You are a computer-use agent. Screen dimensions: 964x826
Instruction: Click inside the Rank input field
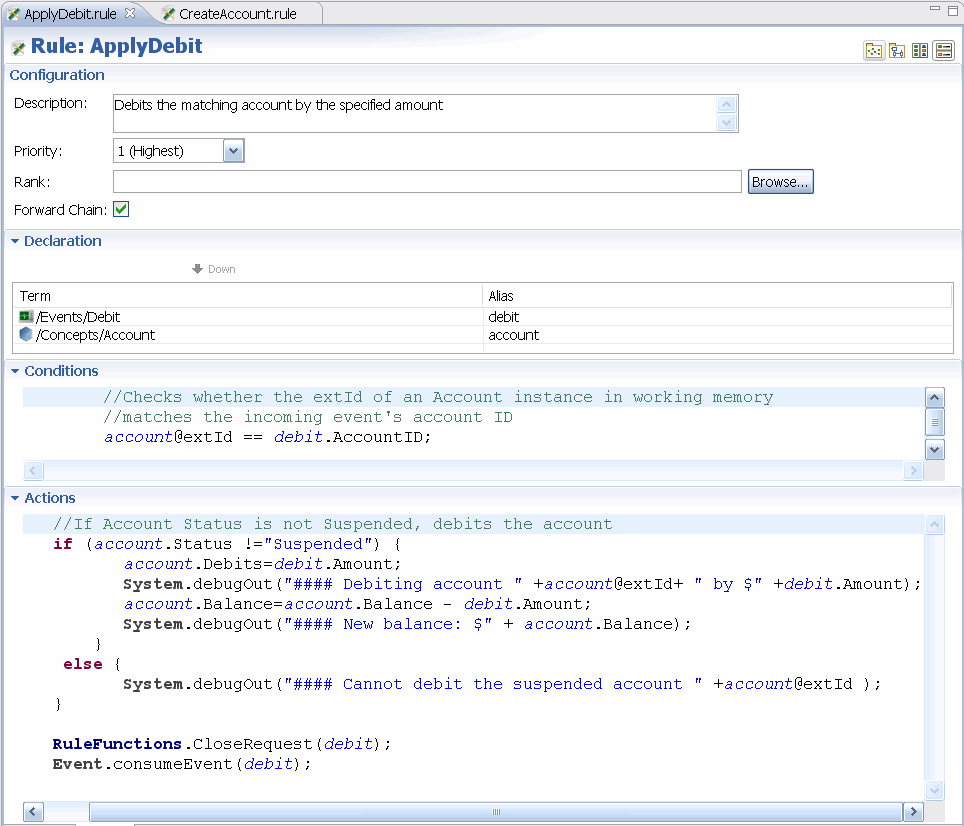pos(427,182)
